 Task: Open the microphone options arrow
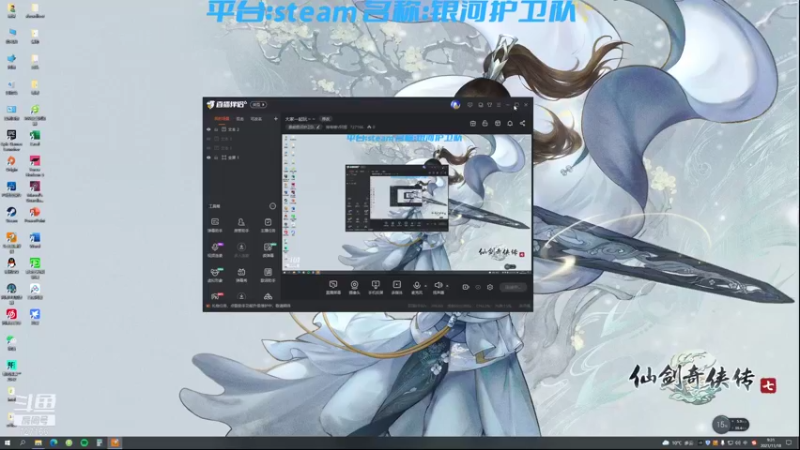click(426, 286)
